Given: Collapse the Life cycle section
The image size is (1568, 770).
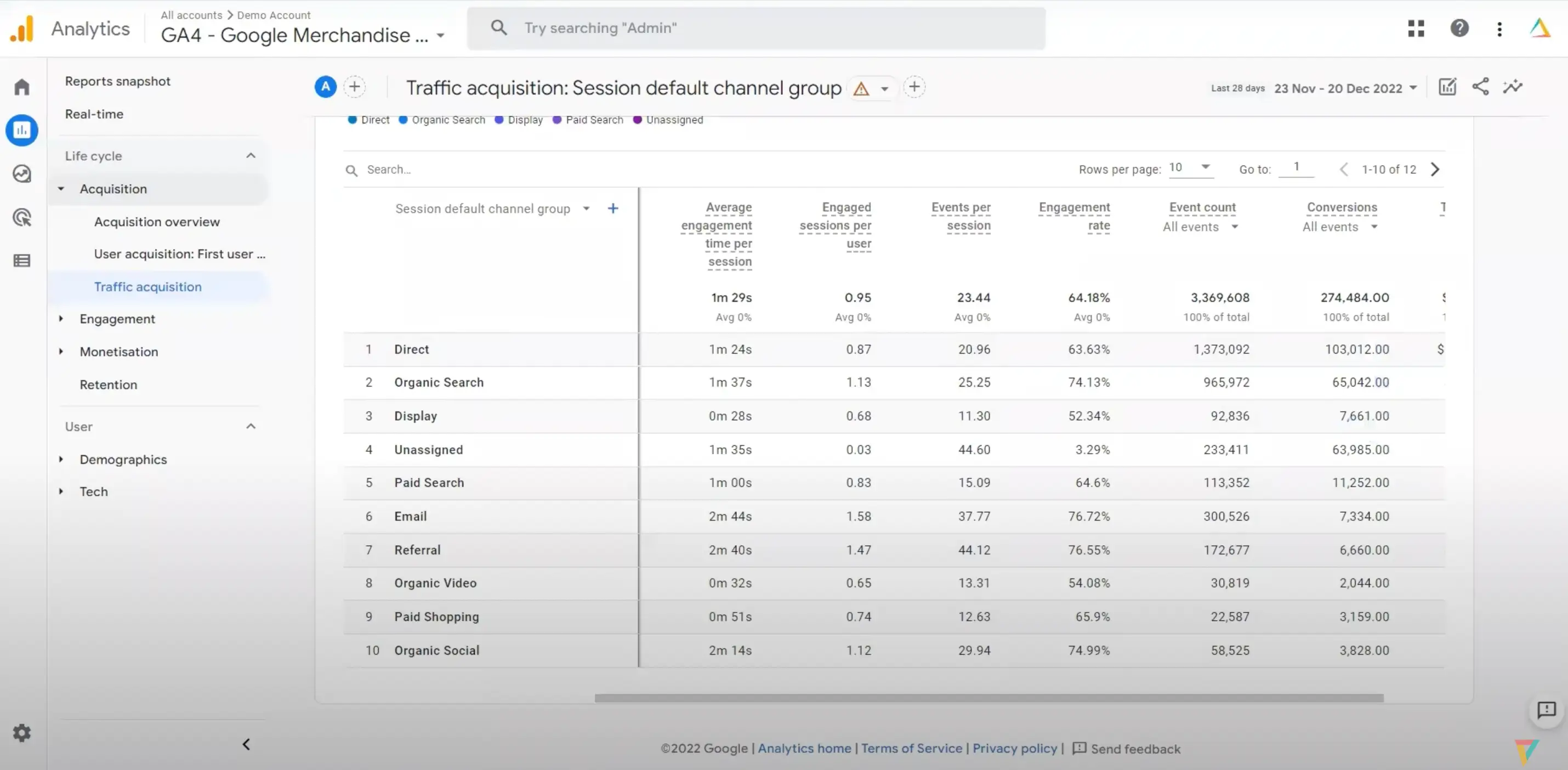Looking at the screenshot, I should tap(251, 156).
